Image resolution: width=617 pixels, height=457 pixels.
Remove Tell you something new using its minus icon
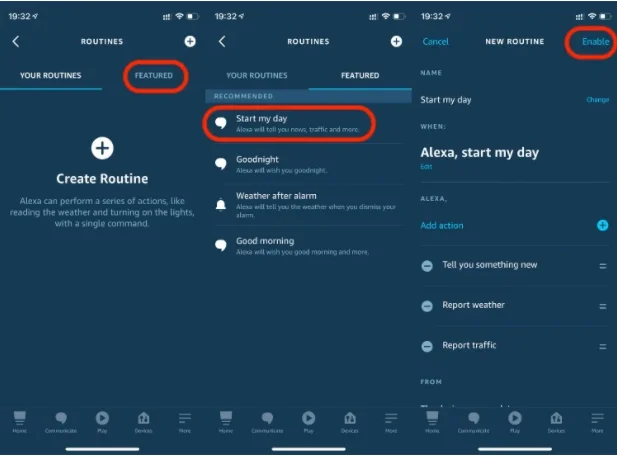[x=427, y=266]
